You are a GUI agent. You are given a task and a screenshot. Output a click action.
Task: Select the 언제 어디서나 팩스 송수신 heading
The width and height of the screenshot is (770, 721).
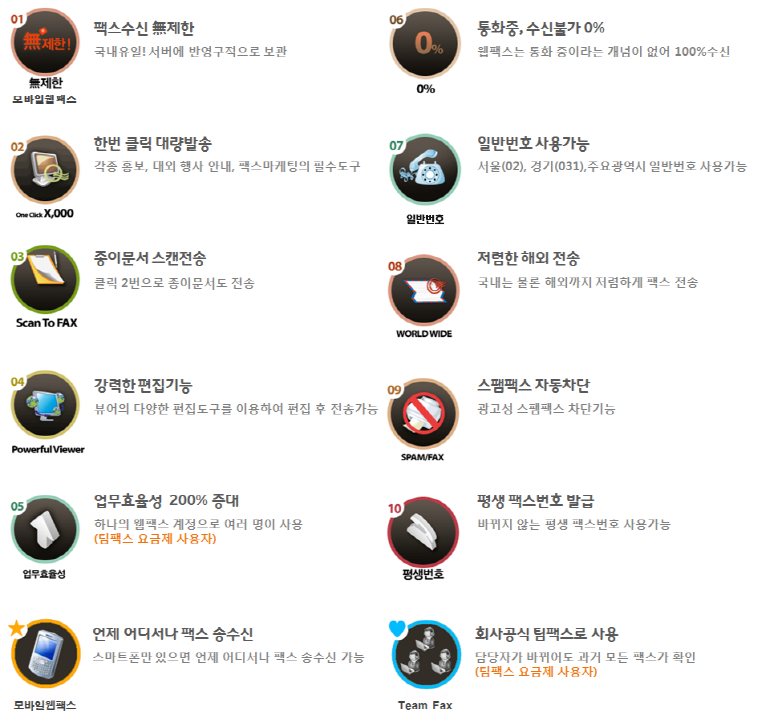(x=173, y=634)
